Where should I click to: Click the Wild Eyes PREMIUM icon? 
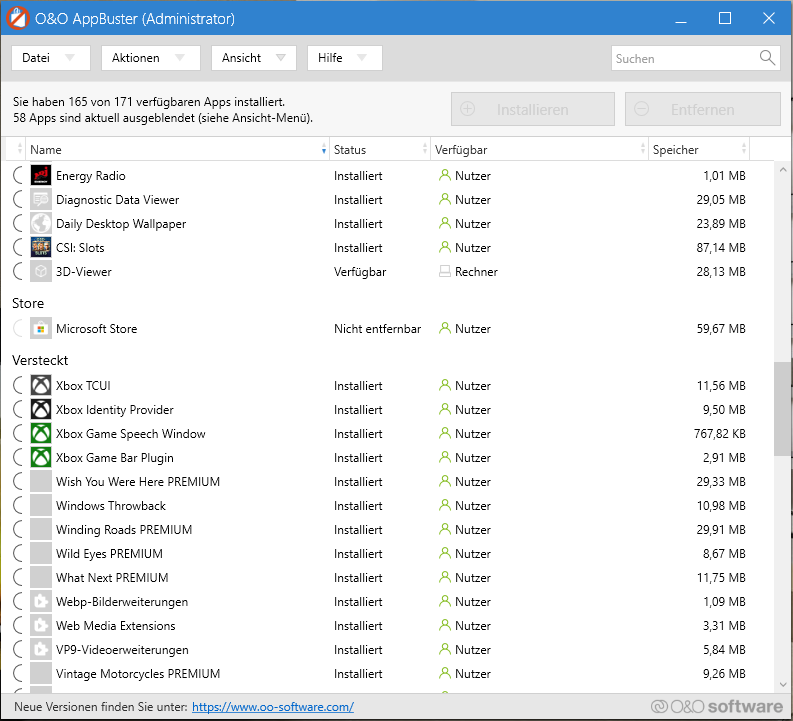41,554
